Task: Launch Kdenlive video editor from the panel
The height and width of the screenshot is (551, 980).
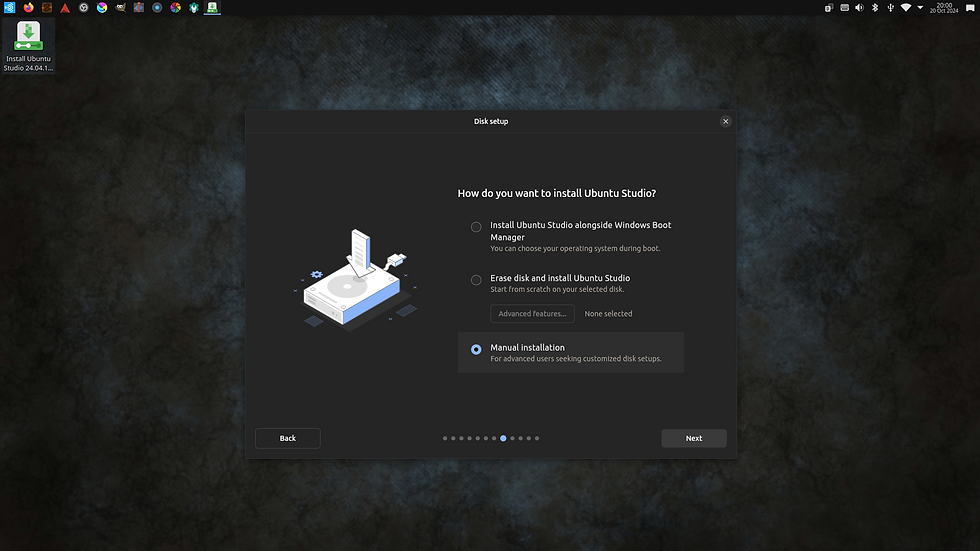Action: 139,7
